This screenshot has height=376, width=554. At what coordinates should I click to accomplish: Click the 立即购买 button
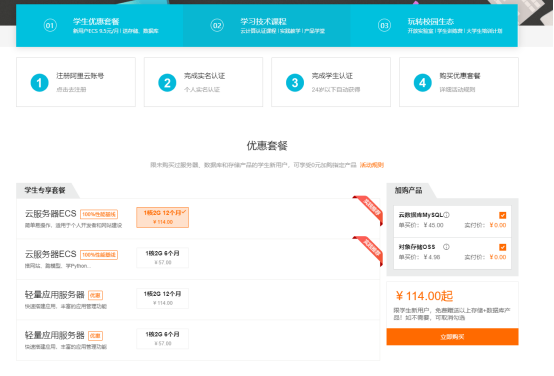[452, 337]
